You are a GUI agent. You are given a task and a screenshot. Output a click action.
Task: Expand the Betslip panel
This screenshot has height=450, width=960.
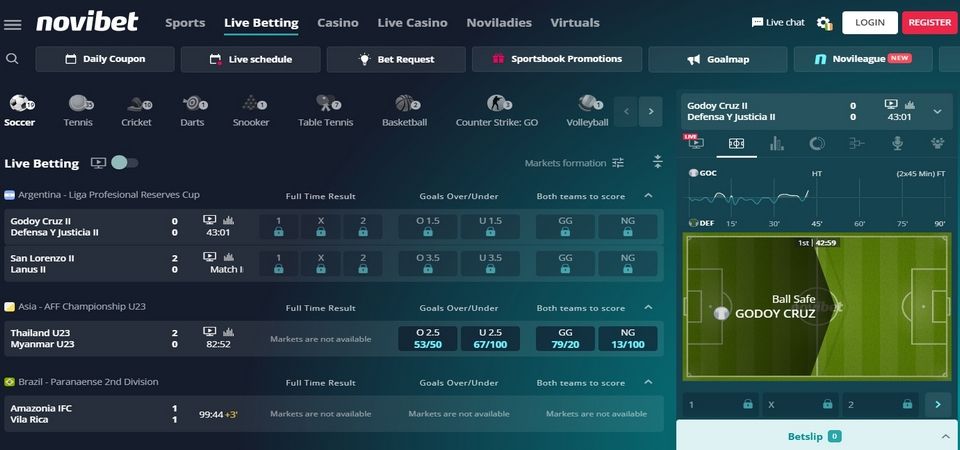pyautogui.click(x=818, y=437)
